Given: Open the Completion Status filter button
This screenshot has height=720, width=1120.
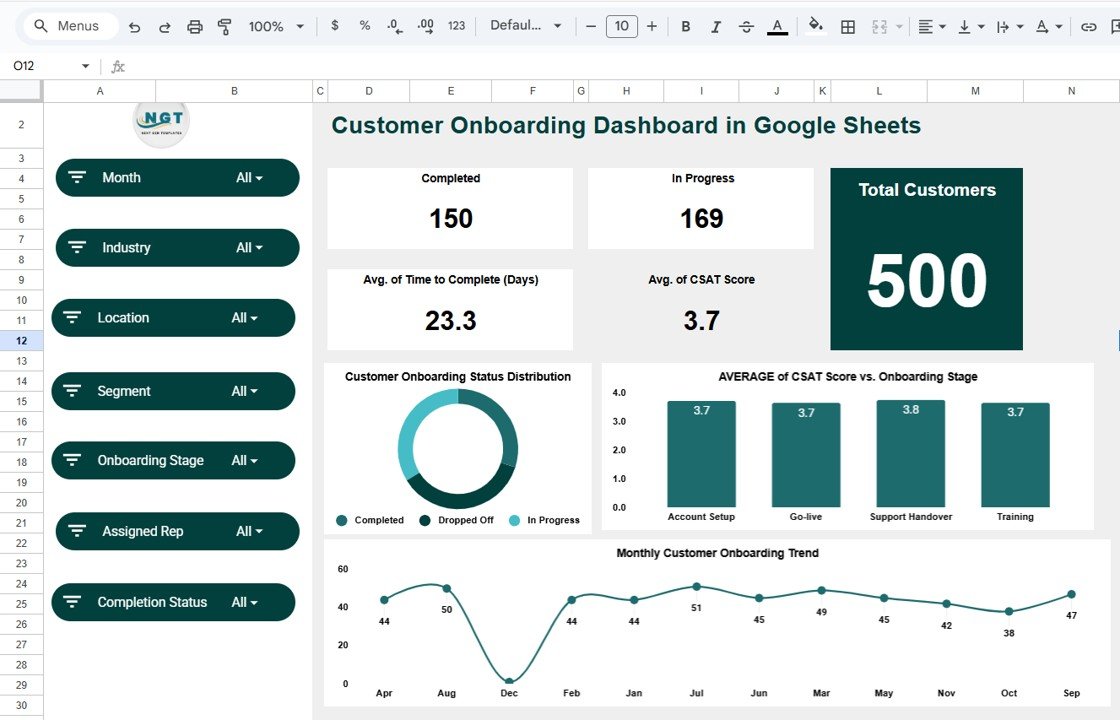Looking at the screenshot, I should click(x=173, y=602).
